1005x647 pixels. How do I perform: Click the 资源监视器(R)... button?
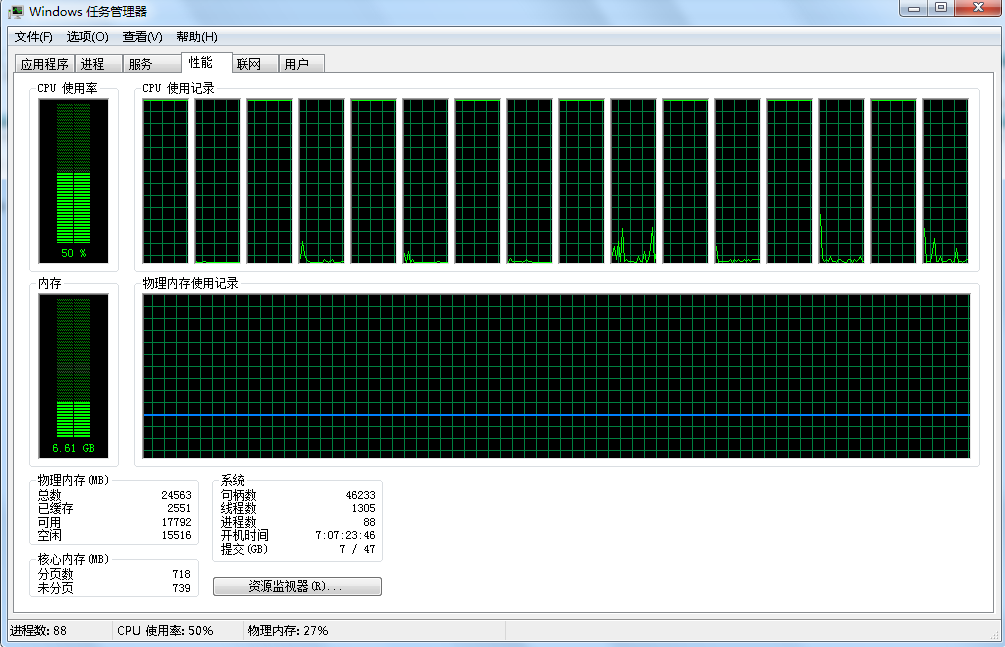[x=297, y=586]
